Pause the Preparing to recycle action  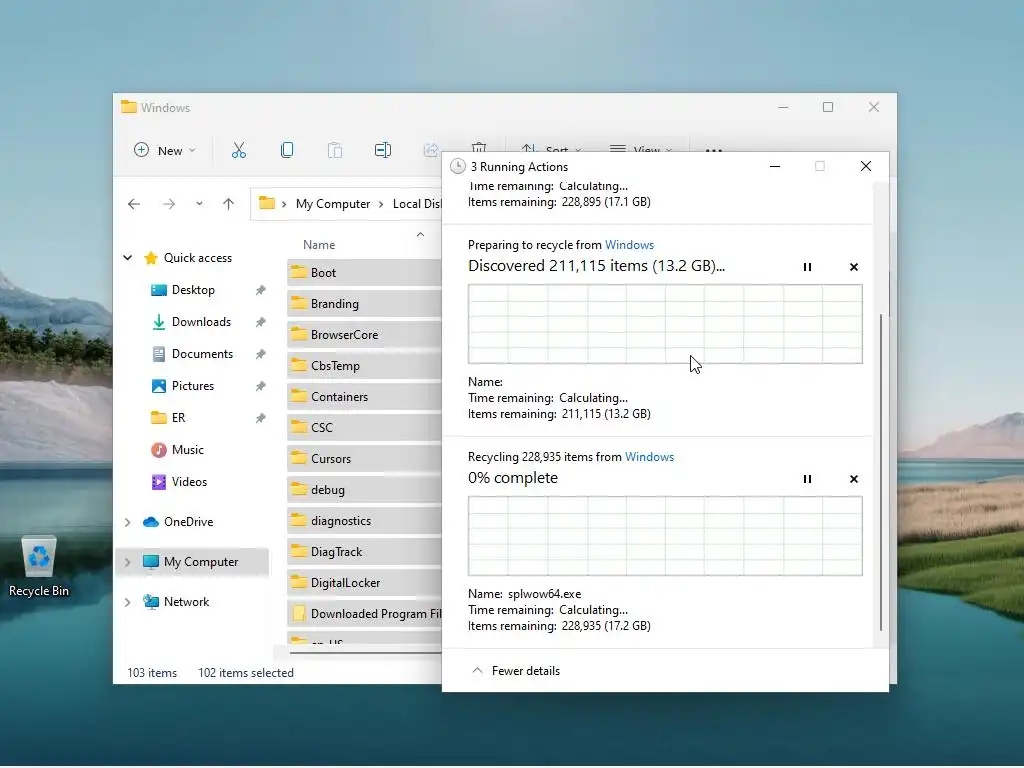(807, 267)
